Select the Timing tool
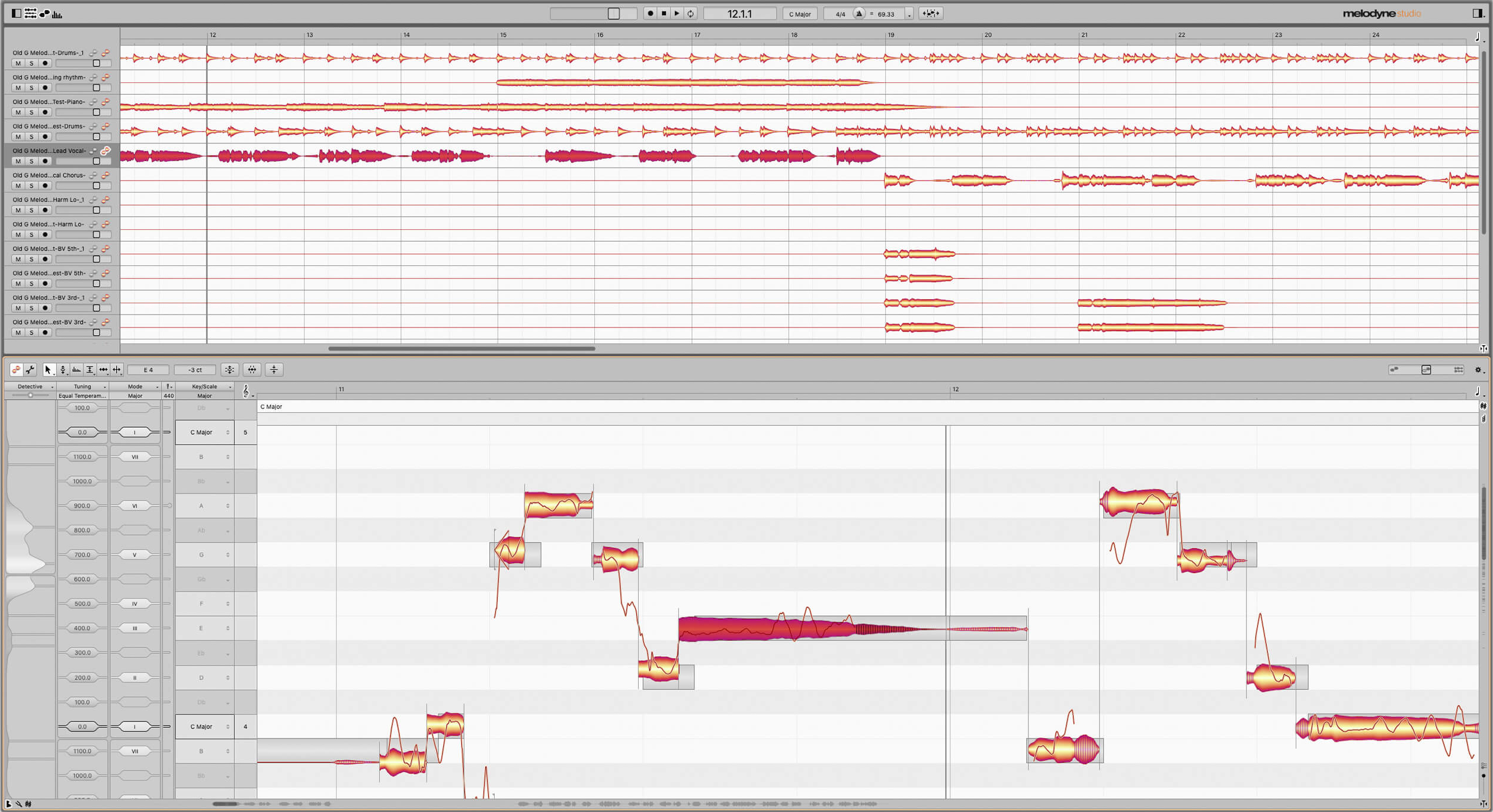1493x812 pixels. [103, 370]
